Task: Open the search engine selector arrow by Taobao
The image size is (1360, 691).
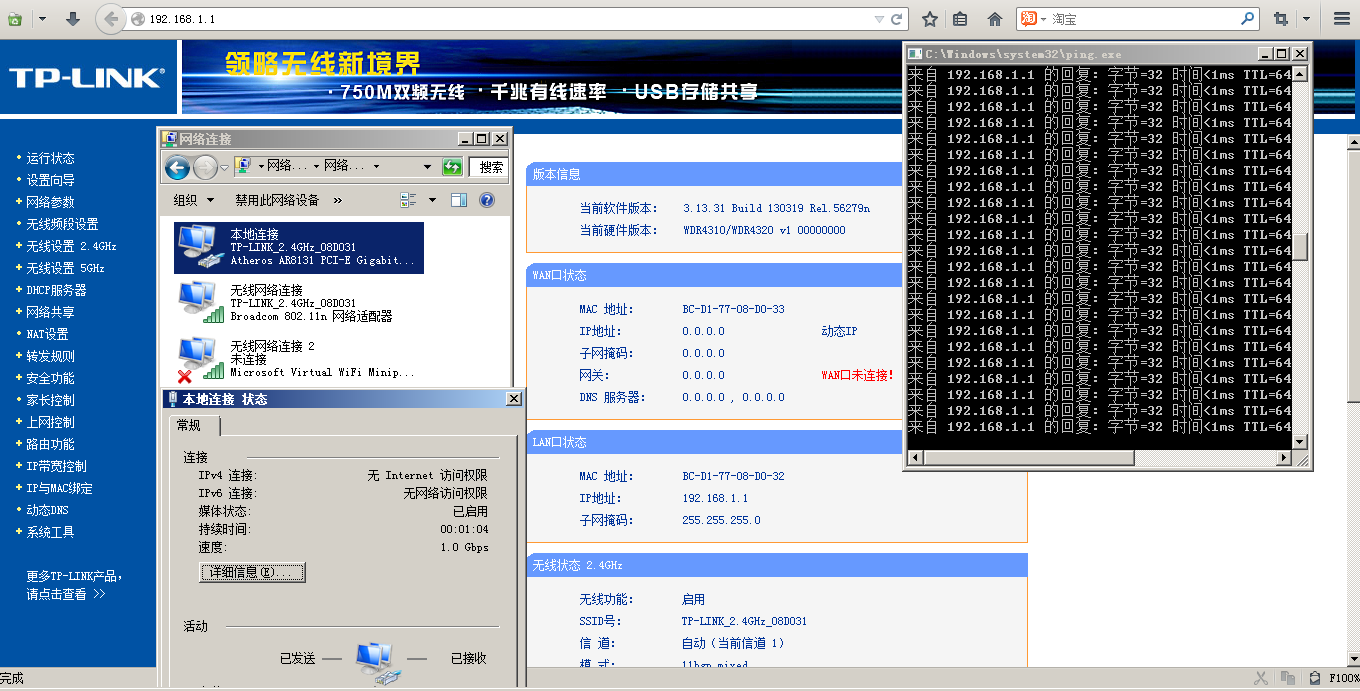Action: point(1043,19)
